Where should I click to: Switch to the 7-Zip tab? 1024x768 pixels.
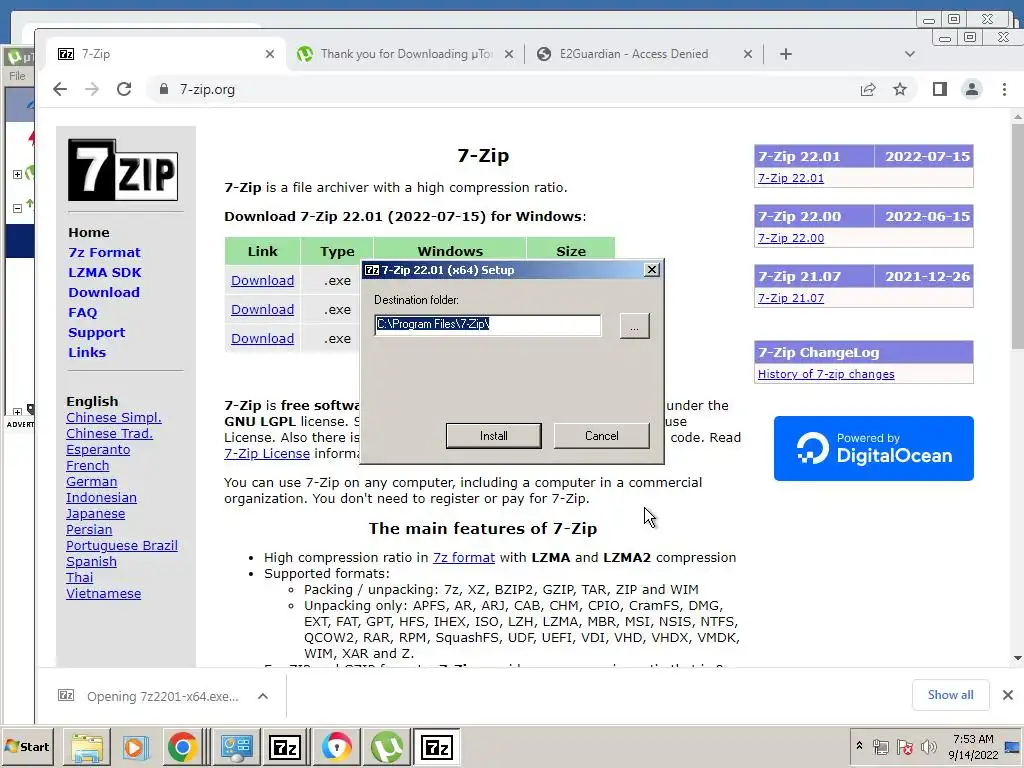pos(163,54)
